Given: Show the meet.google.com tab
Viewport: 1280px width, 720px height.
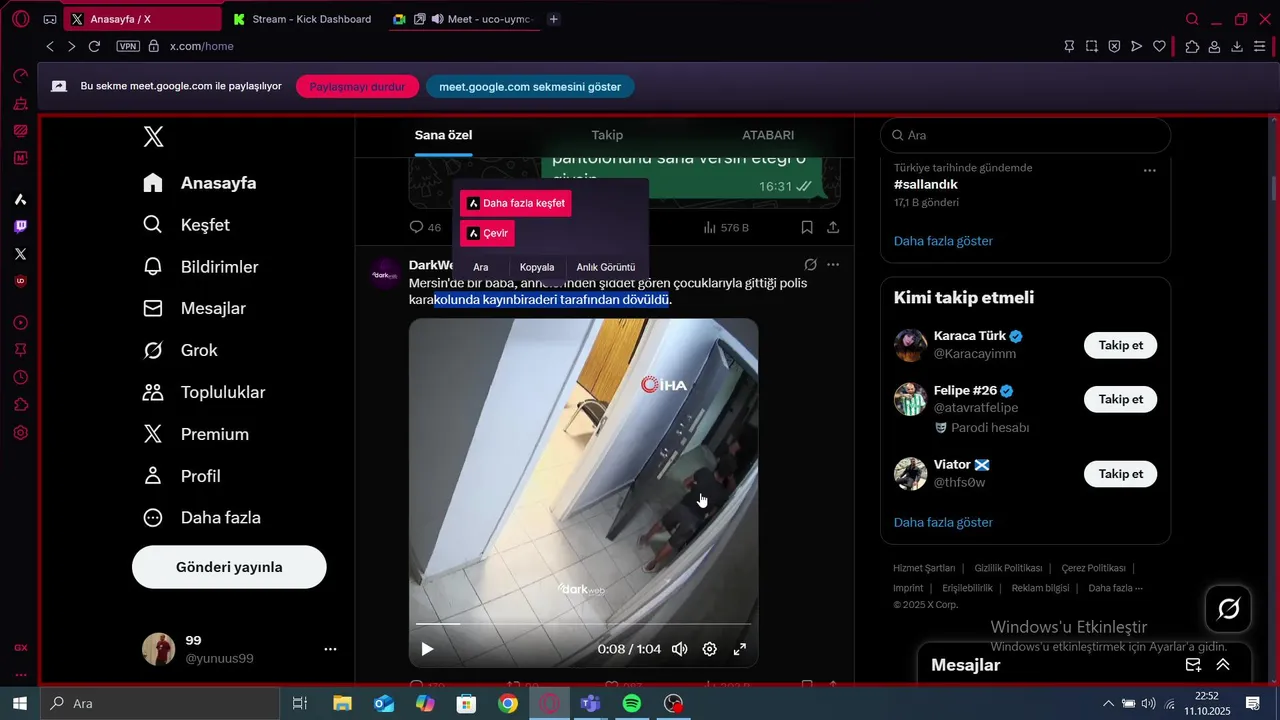Looking at the screenshot, I should 530,87.
